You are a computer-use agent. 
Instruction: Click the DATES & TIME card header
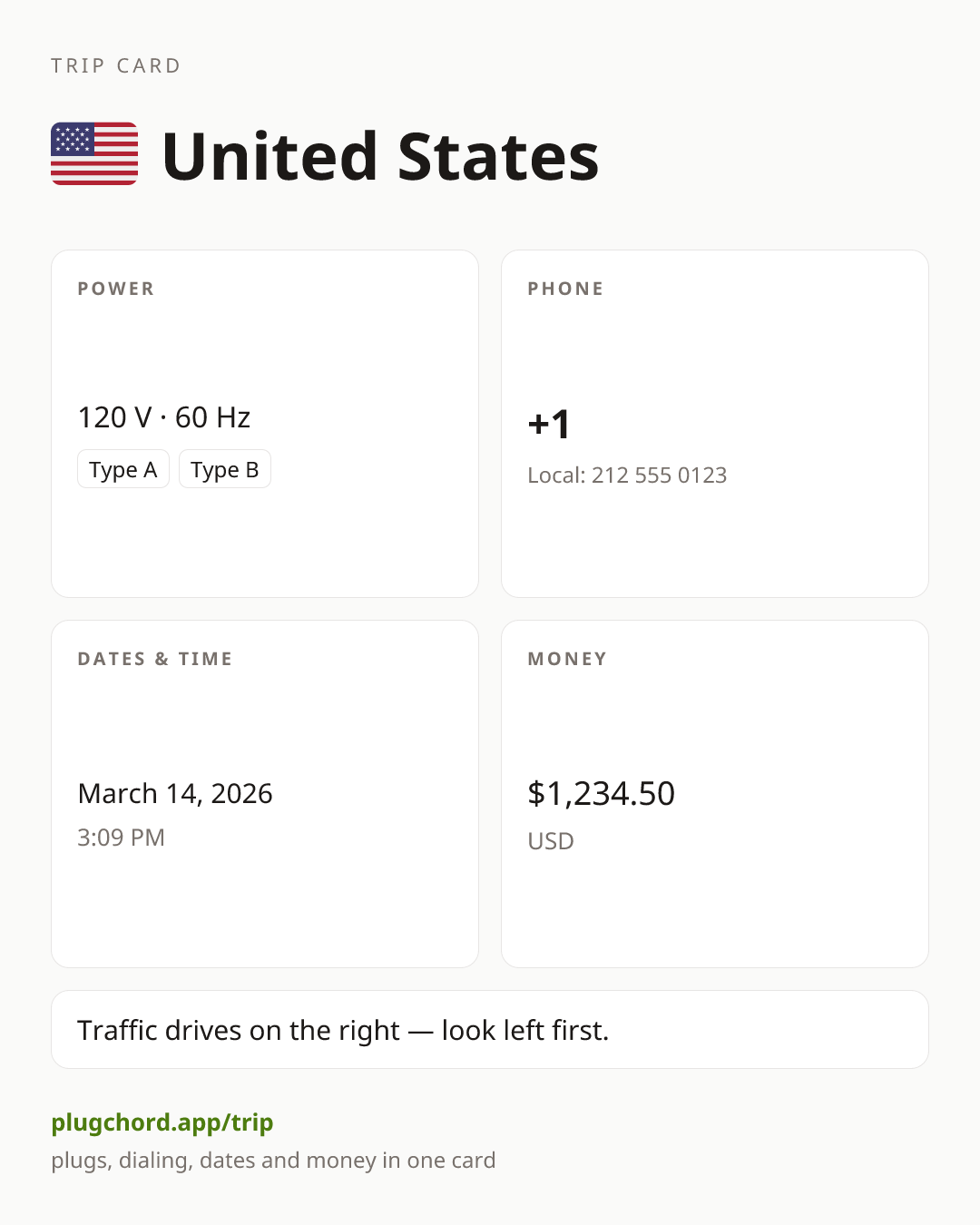155,659
